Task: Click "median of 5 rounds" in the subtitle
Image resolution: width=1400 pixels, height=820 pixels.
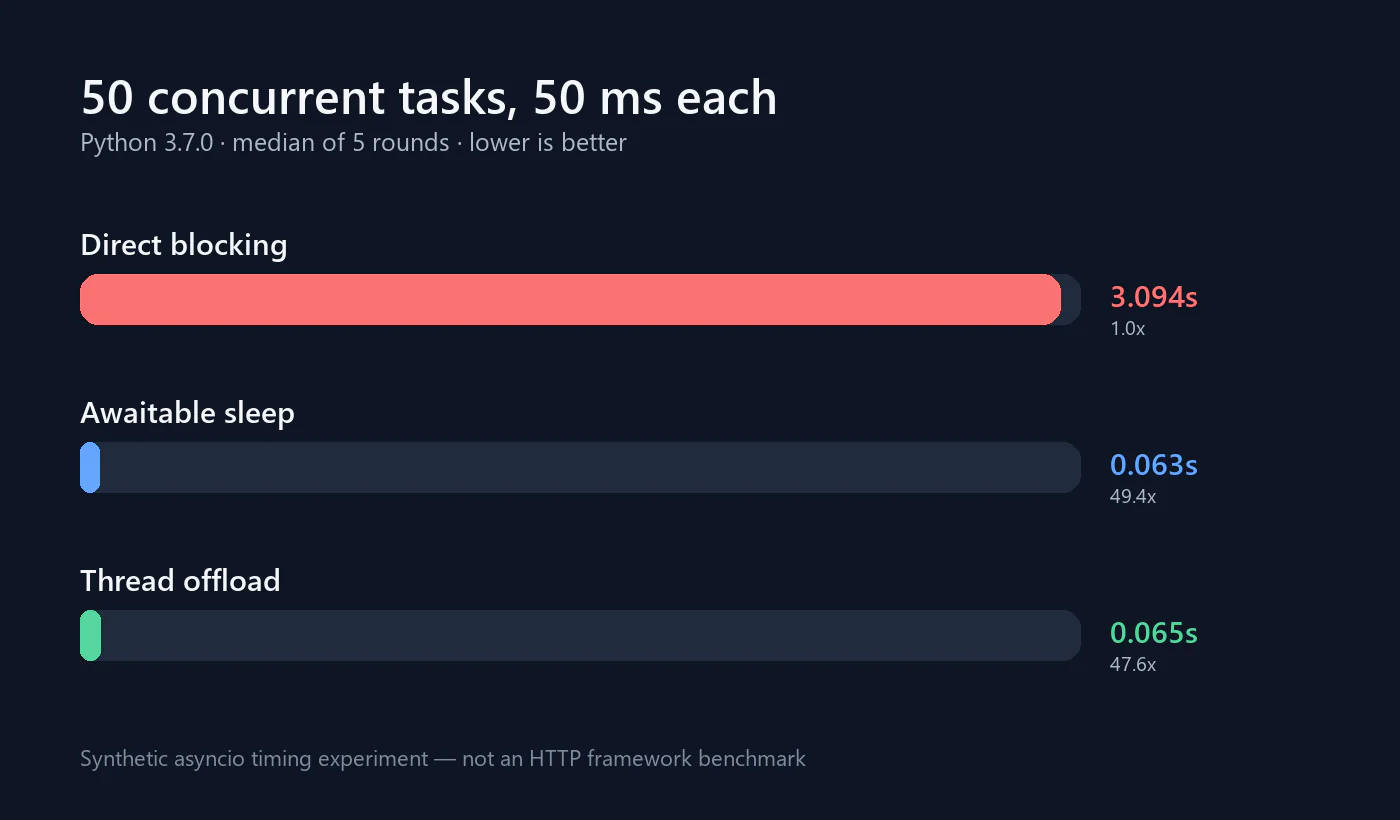Action: [x=341, y=143]
